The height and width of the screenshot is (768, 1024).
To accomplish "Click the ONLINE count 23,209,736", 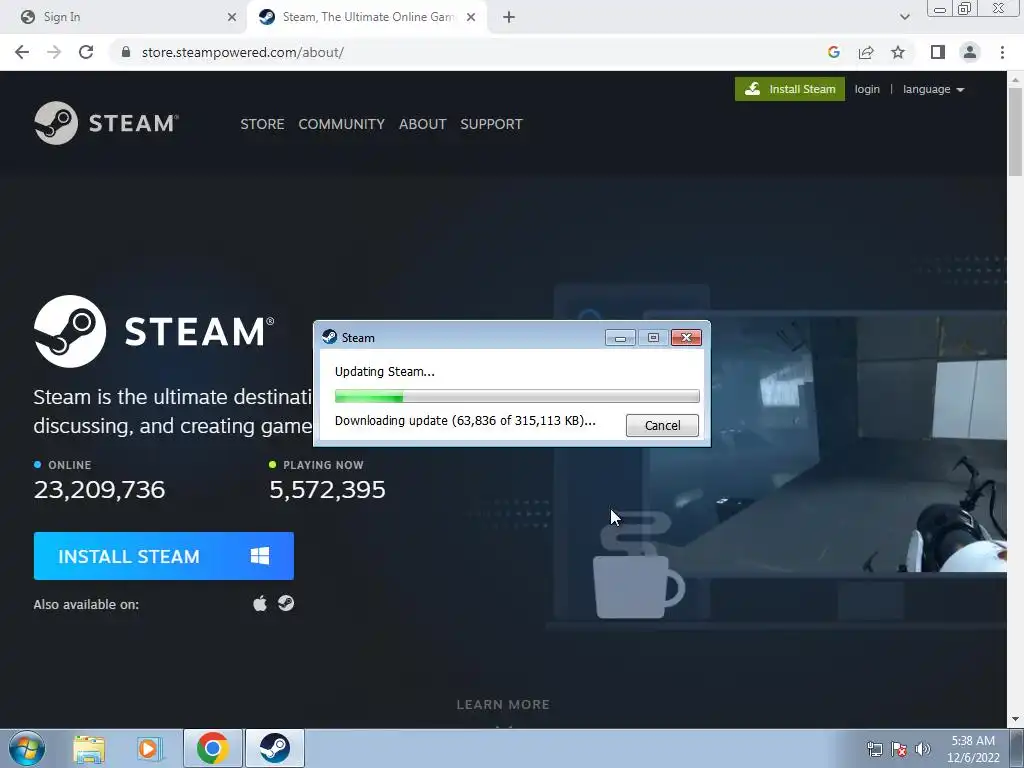I will click(99, 490).
